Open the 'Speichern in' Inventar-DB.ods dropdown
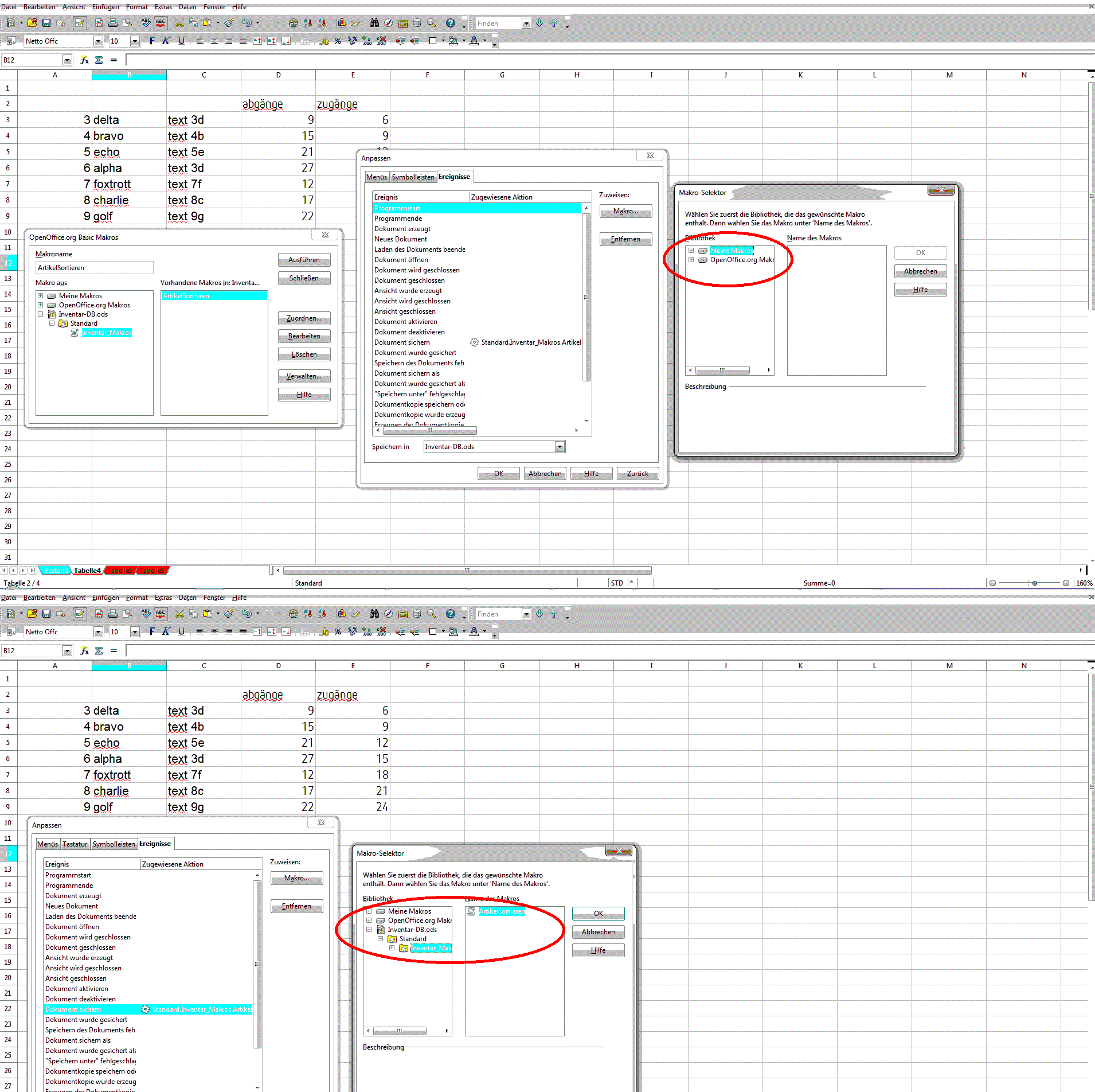 pos(560,447)
